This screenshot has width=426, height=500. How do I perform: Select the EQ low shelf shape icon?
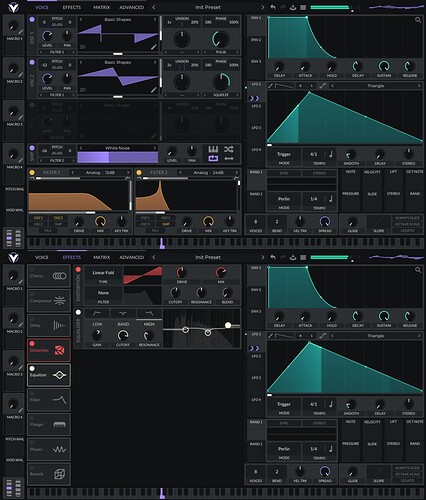pos(97,313)
